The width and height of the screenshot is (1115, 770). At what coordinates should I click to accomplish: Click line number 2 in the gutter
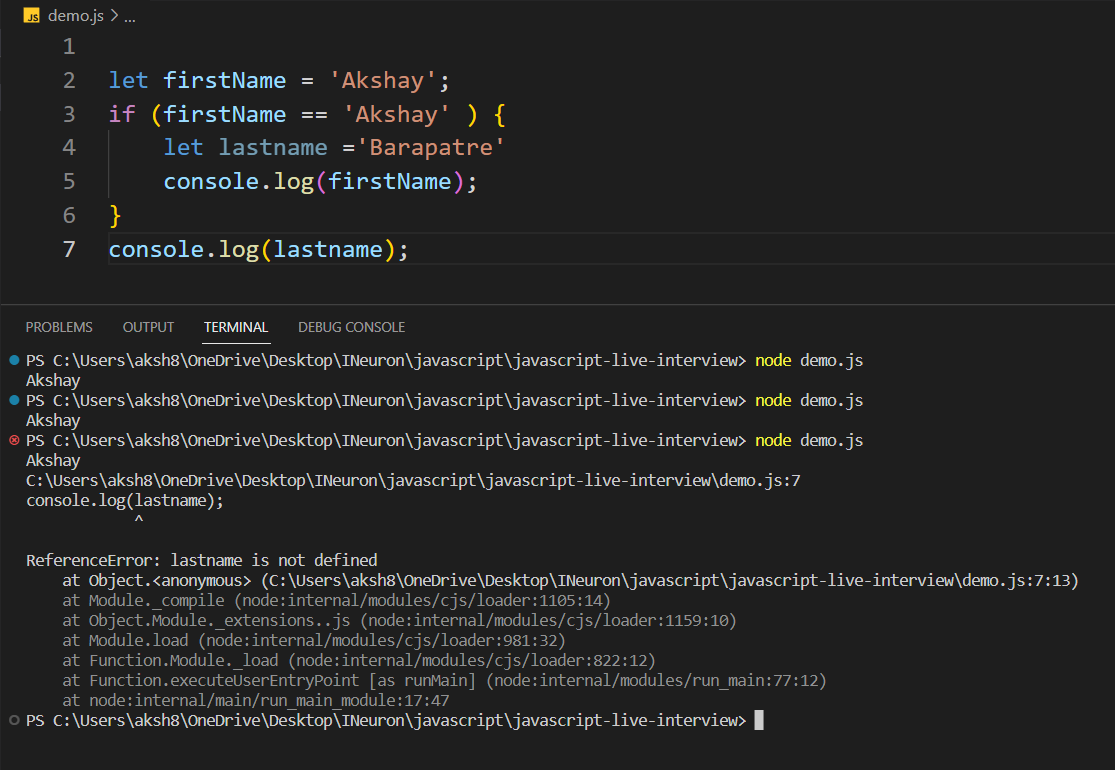click(69, 80)
